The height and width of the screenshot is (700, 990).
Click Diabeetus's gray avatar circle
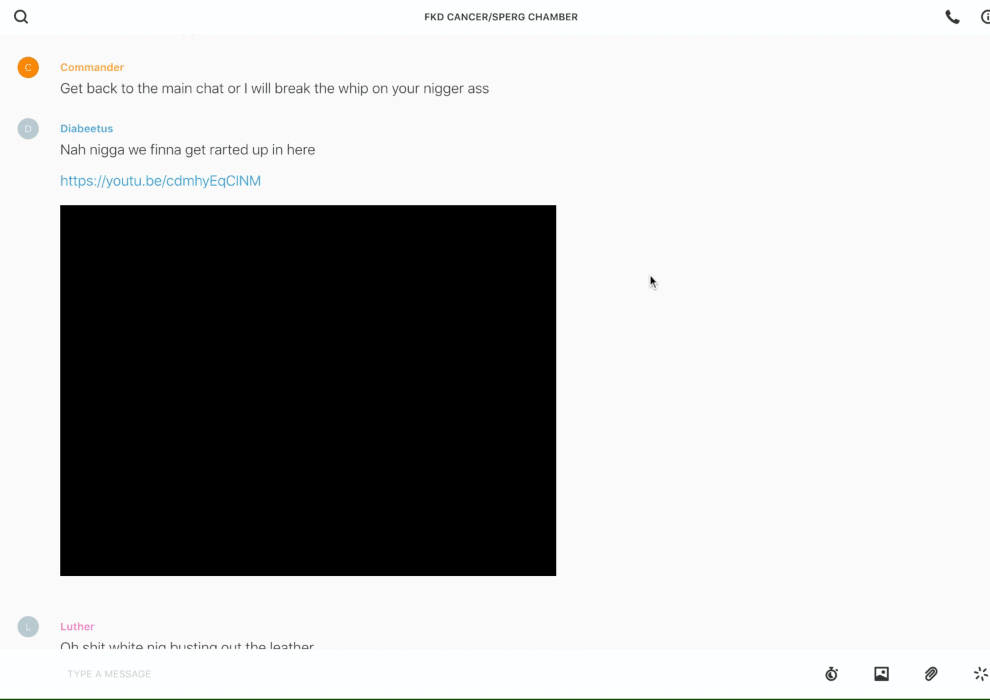tap(28, 128)
